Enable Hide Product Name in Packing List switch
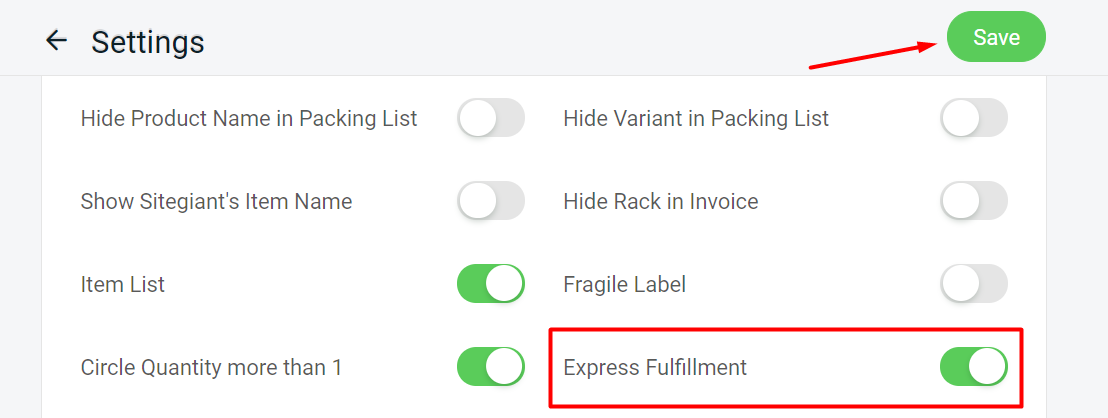 pos(491,118)
